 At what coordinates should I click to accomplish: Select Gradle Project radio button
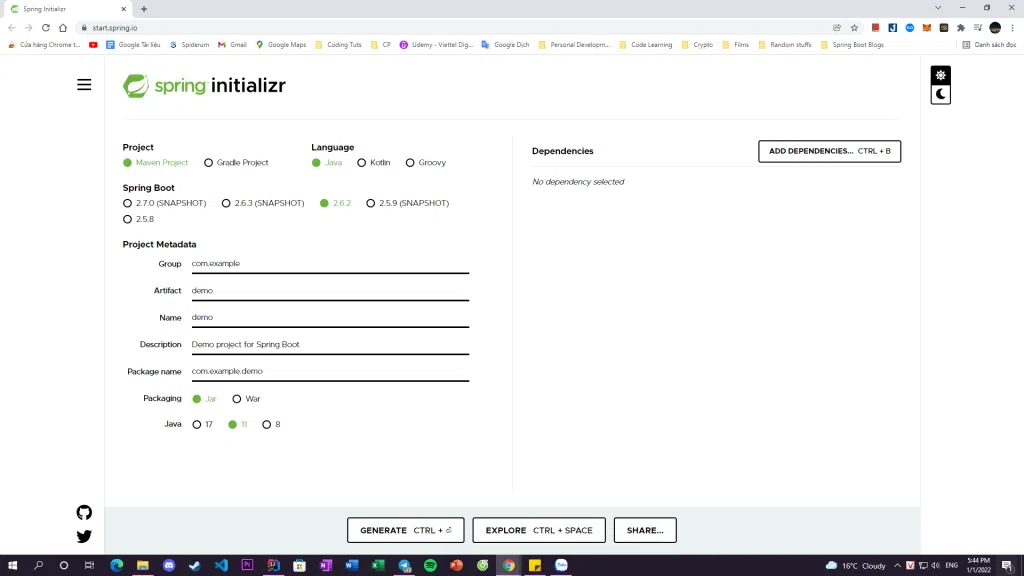click(x=236, y=163)
